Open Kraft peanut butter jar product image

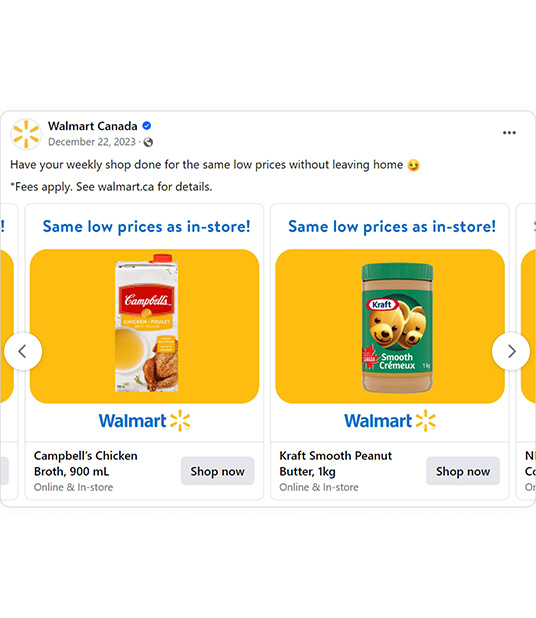(x=397, y=328)
